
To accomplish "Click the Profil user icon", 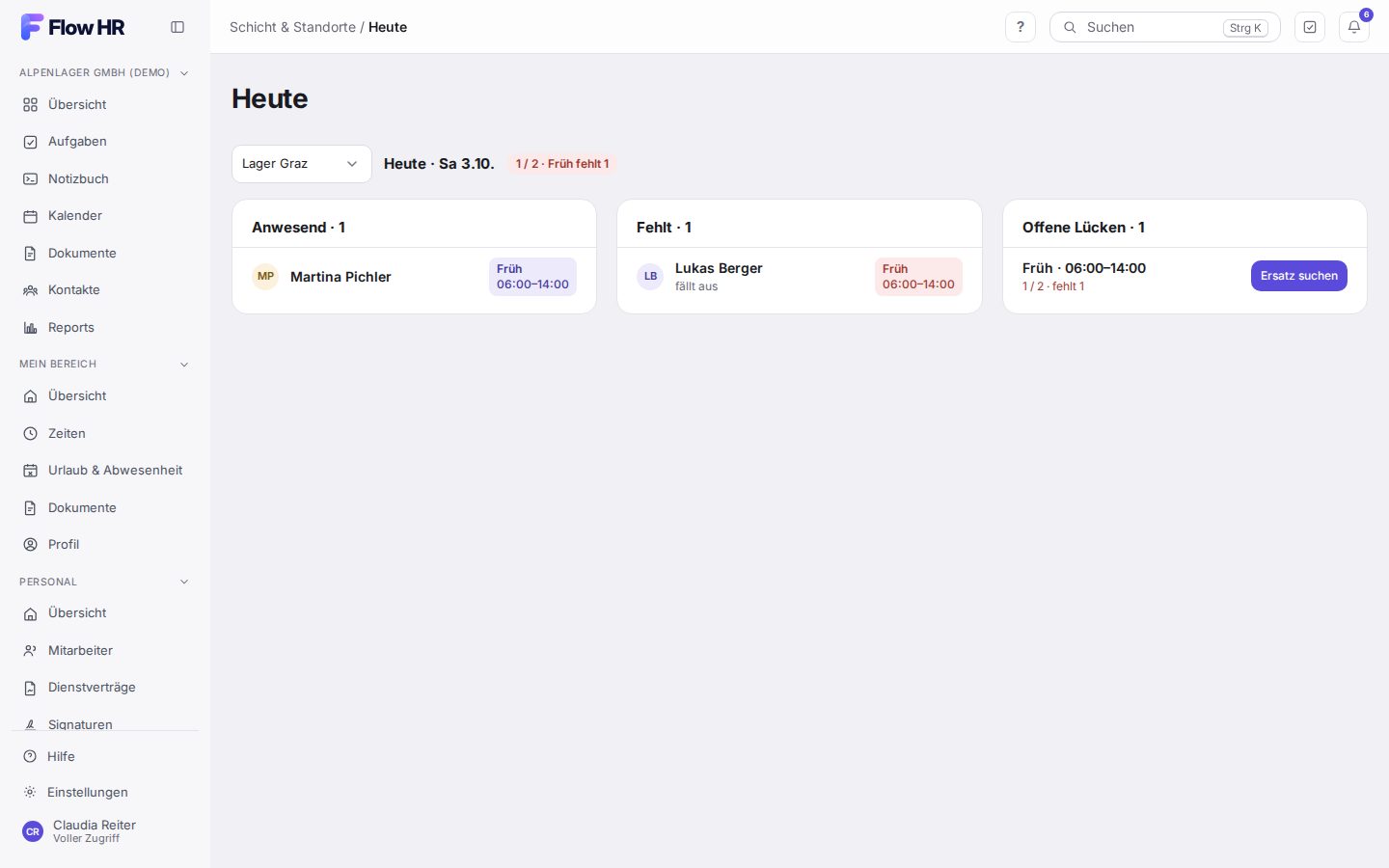I will click(31, 545).
